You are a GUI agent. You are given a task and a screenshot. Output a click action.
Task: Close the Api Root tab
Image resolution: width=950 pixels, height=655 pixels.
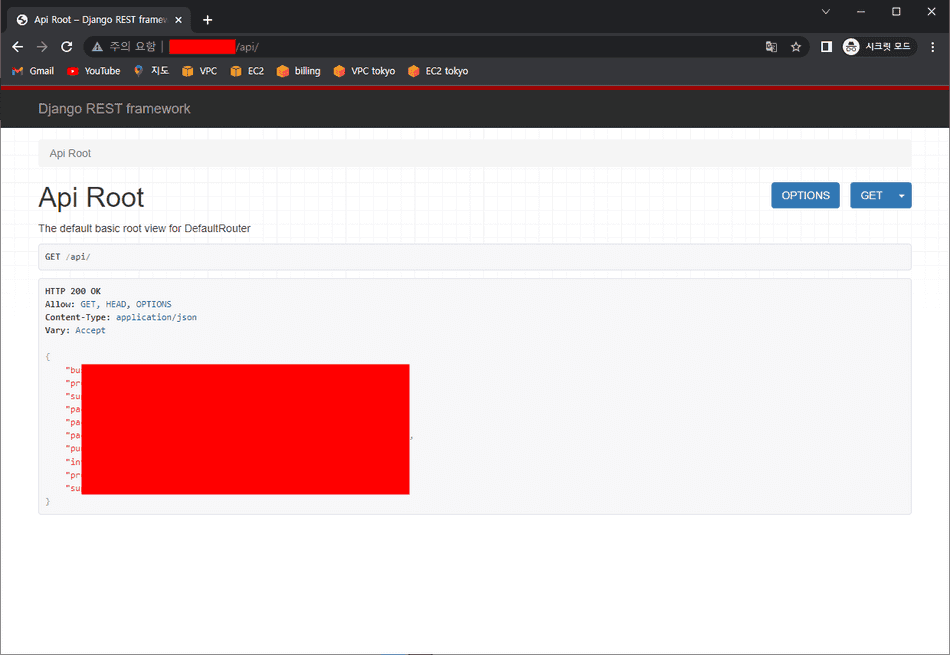click(x=179, y=20)
